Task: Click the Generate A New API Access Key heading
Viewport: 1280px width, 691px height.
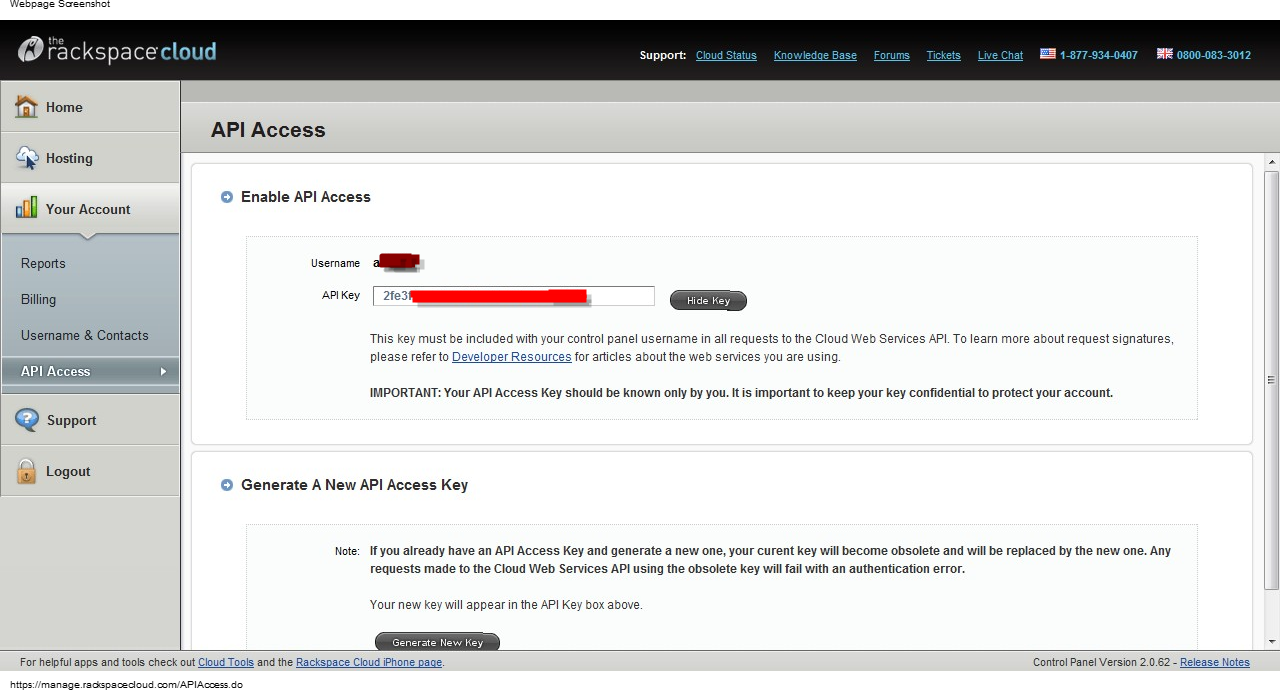Action: click(354, 485)
